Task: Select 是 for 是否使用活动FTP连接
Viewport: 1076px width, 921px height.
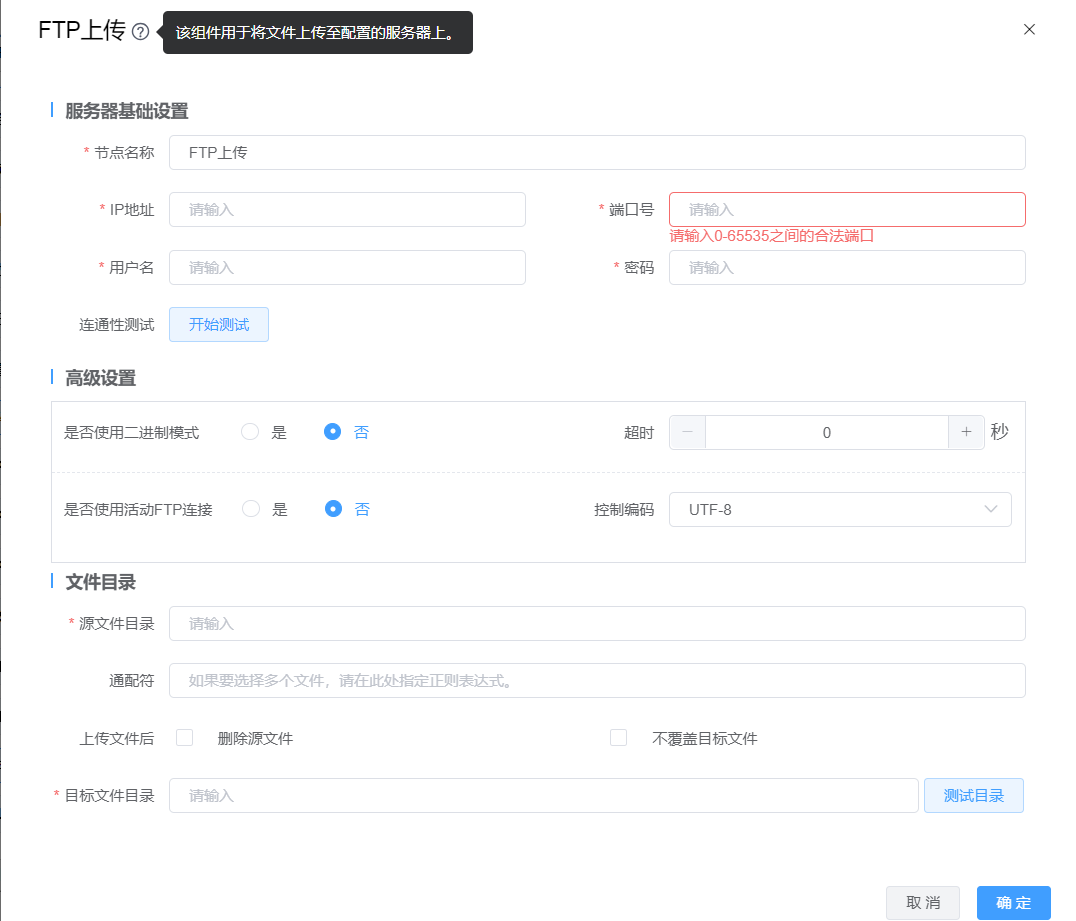Action: click(x=251, y=509)
